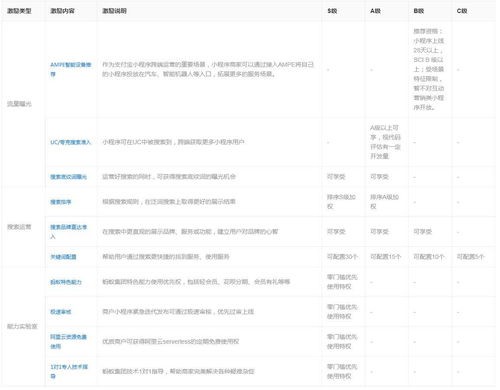The height and width of the screenshot is (390, 500).
Task: Open the AMPE智能设备推荐 link
Action: tap(71, 69)
